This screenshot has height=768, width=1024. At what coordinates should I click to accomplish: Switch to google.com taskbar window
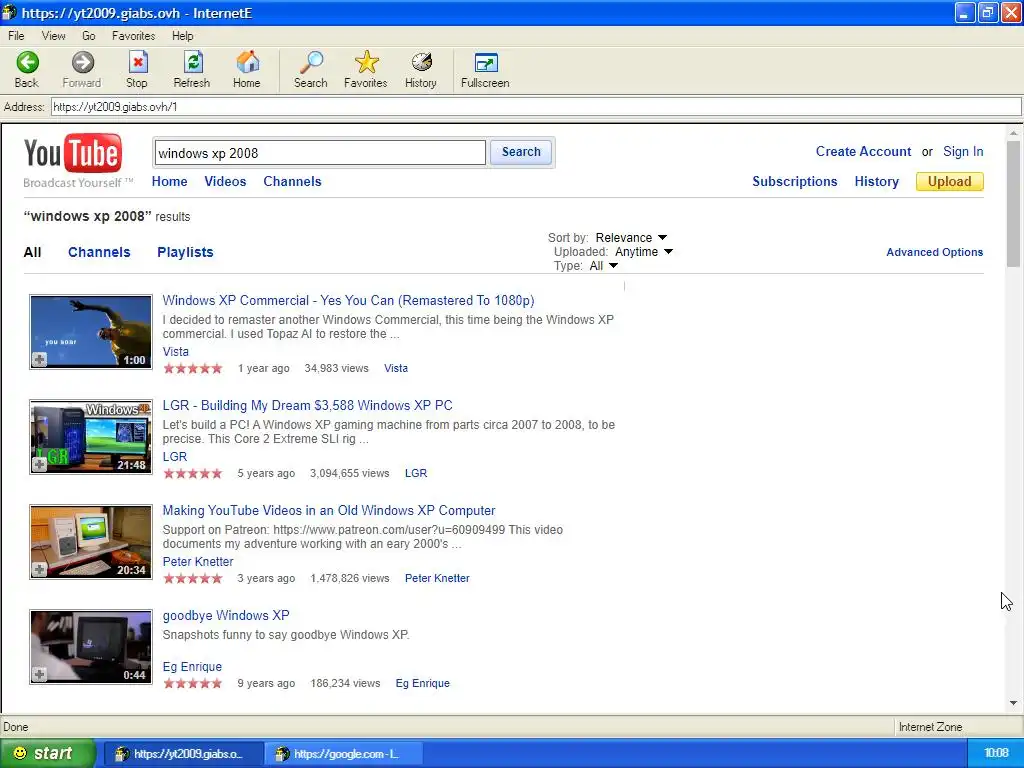coord(344,754)
